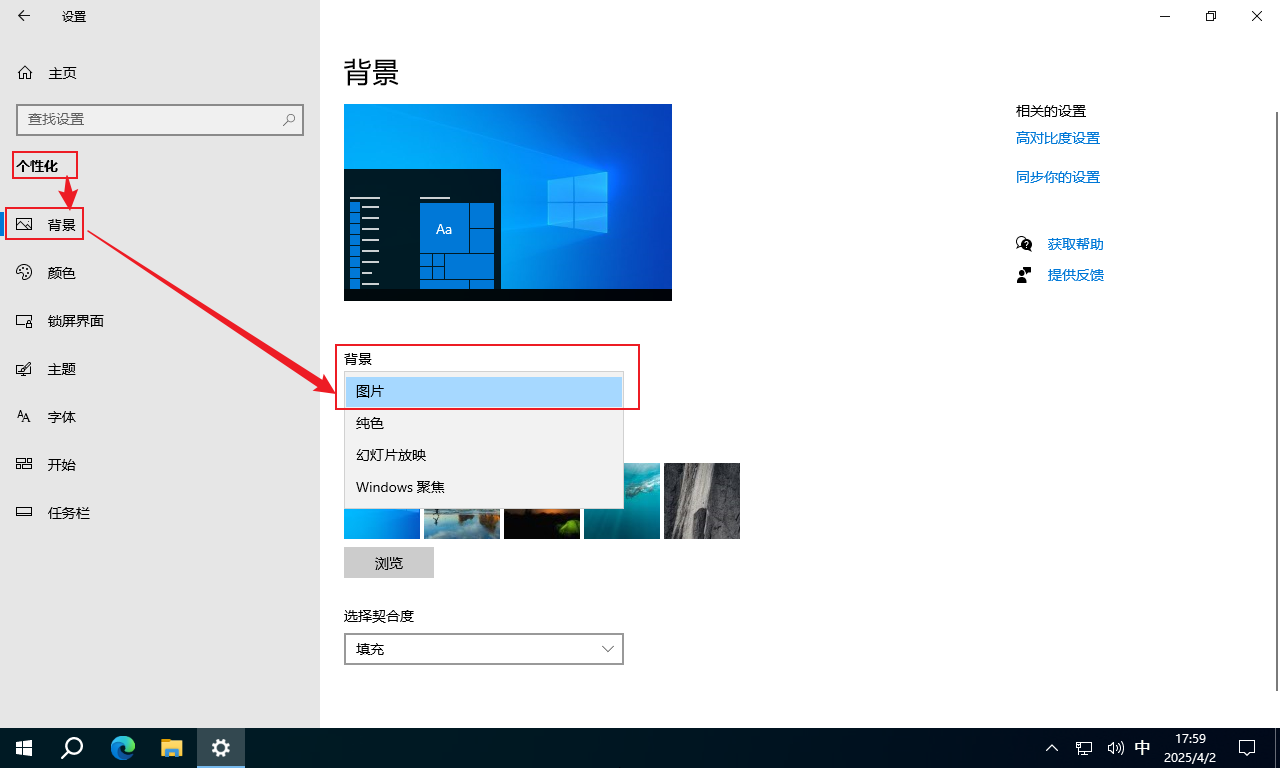Screen dimensions: 1280x768
Task: Open the 背景 sidebar page
Action: pos(160,225)
